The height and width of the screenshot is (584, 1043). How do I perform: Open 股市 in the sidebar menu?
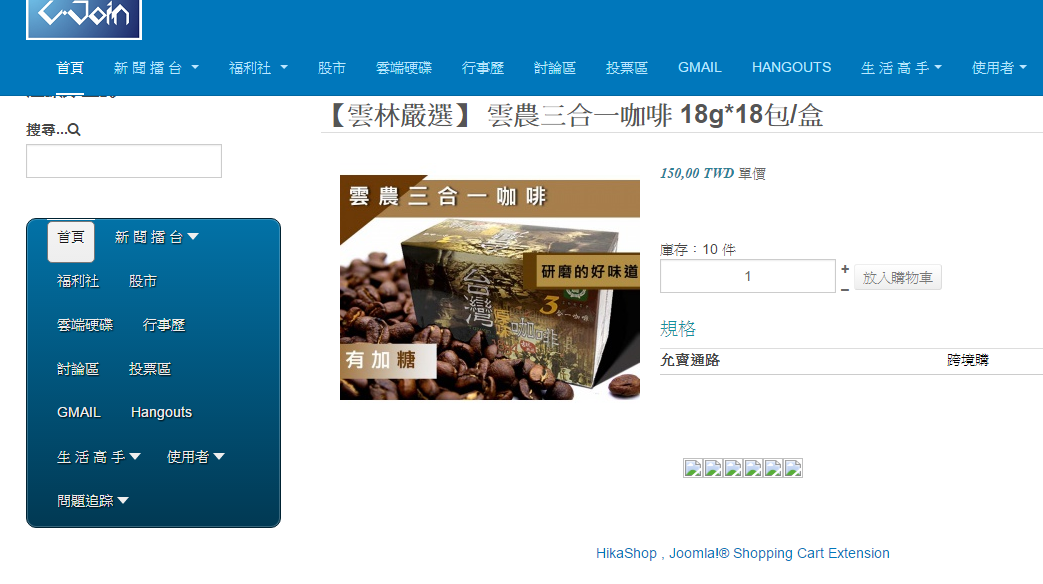[143, 281]
